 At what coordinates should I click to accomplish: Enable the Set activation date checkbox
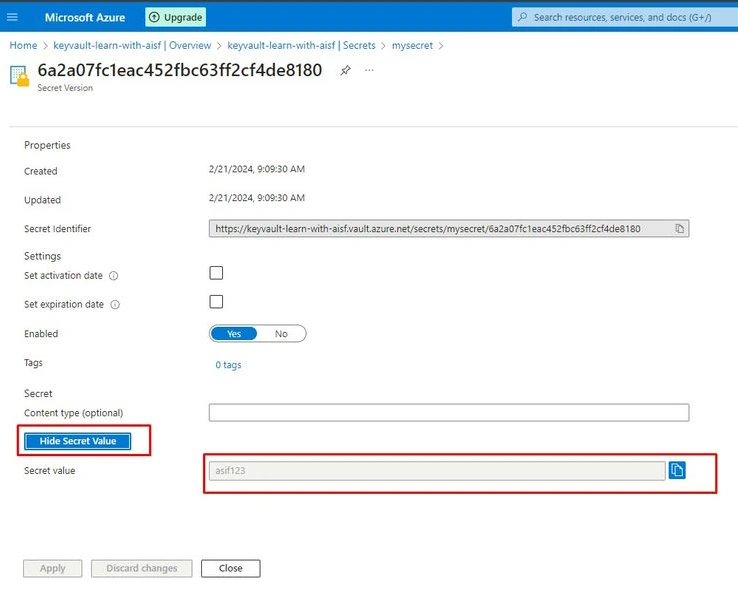216,273
